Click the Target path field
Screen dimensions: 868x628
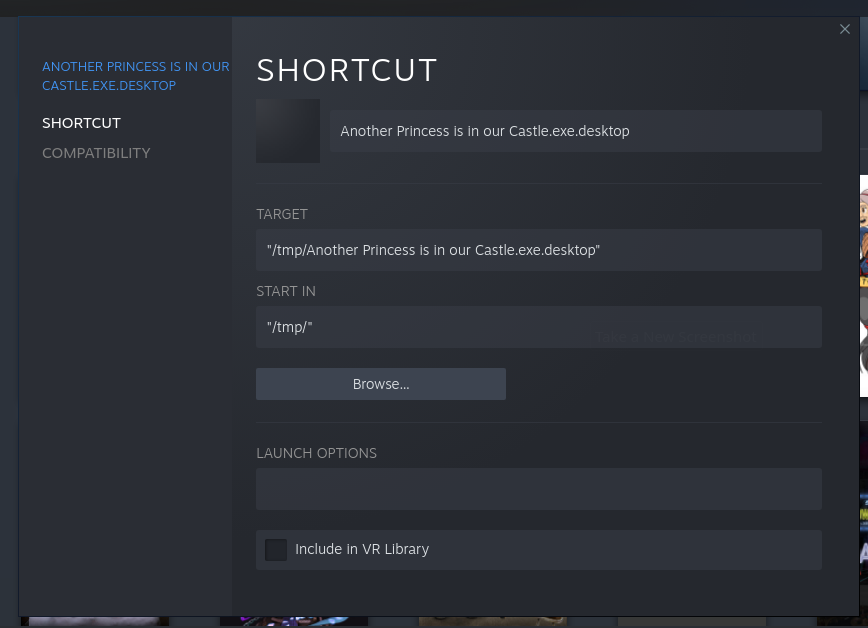[x=539, y=250]
